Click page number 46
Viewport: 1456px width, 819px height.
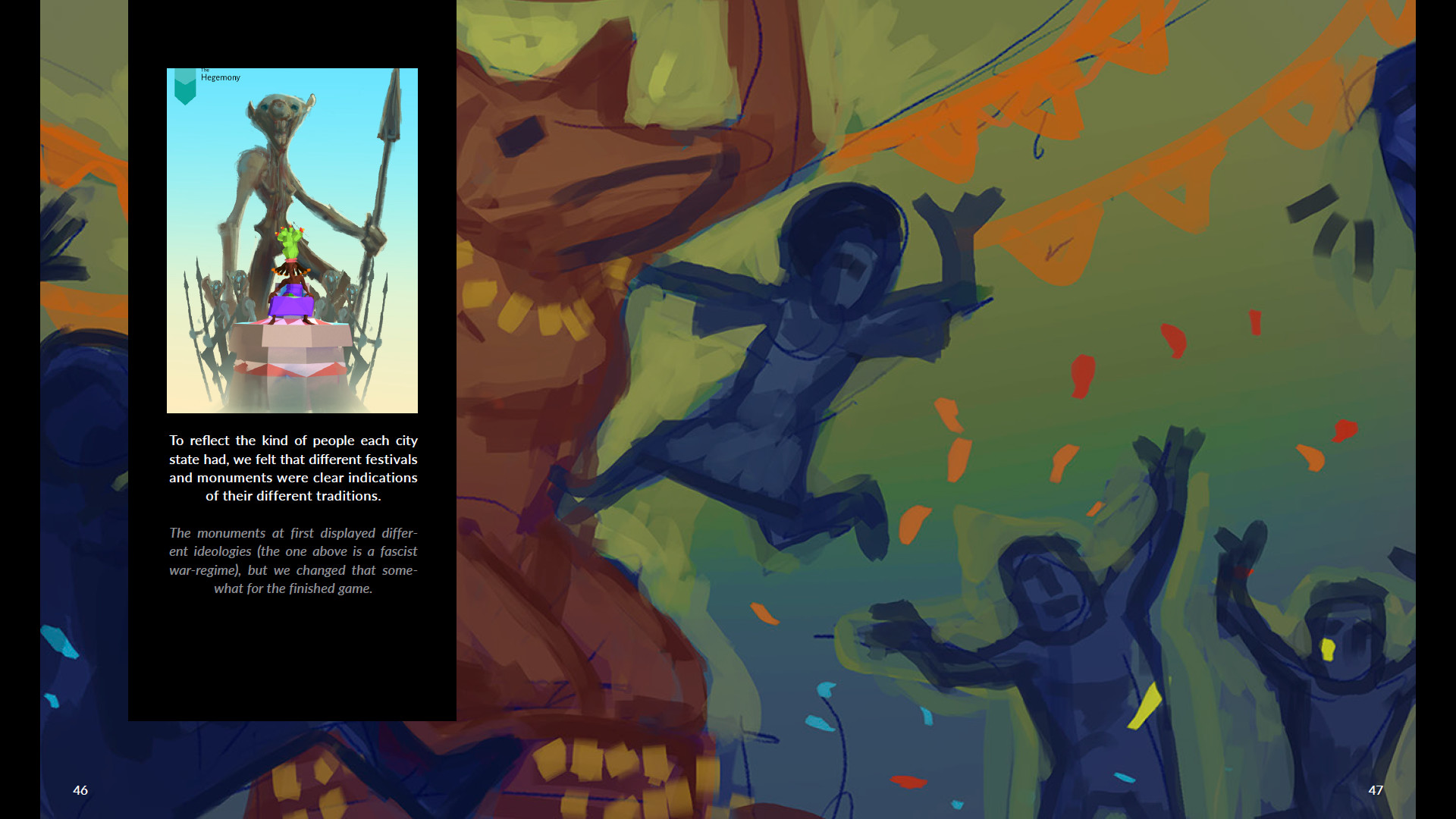coord(80,790)
